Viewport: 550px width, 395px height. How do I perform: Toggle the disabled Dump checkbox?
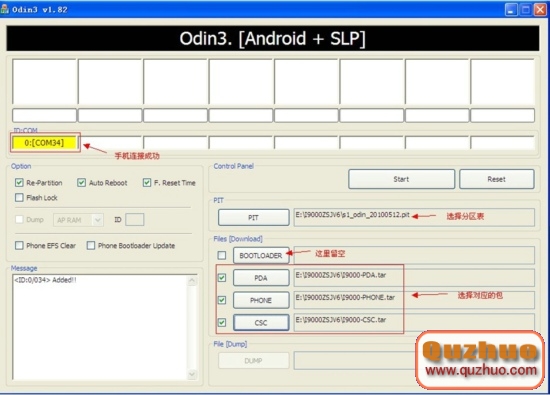coord(19,219)
